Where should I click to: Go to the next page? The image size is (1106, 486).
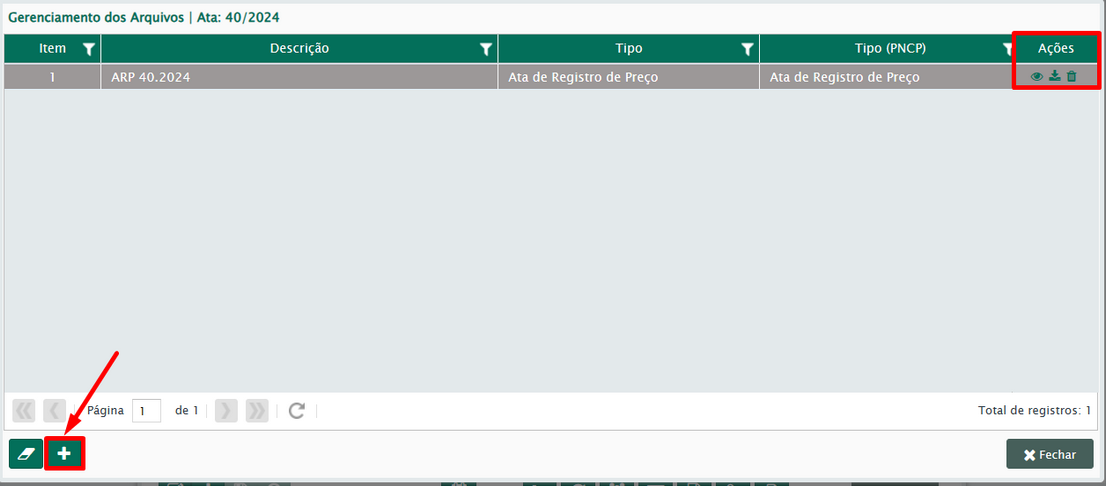pyautogui.click(x=226, y=411)
